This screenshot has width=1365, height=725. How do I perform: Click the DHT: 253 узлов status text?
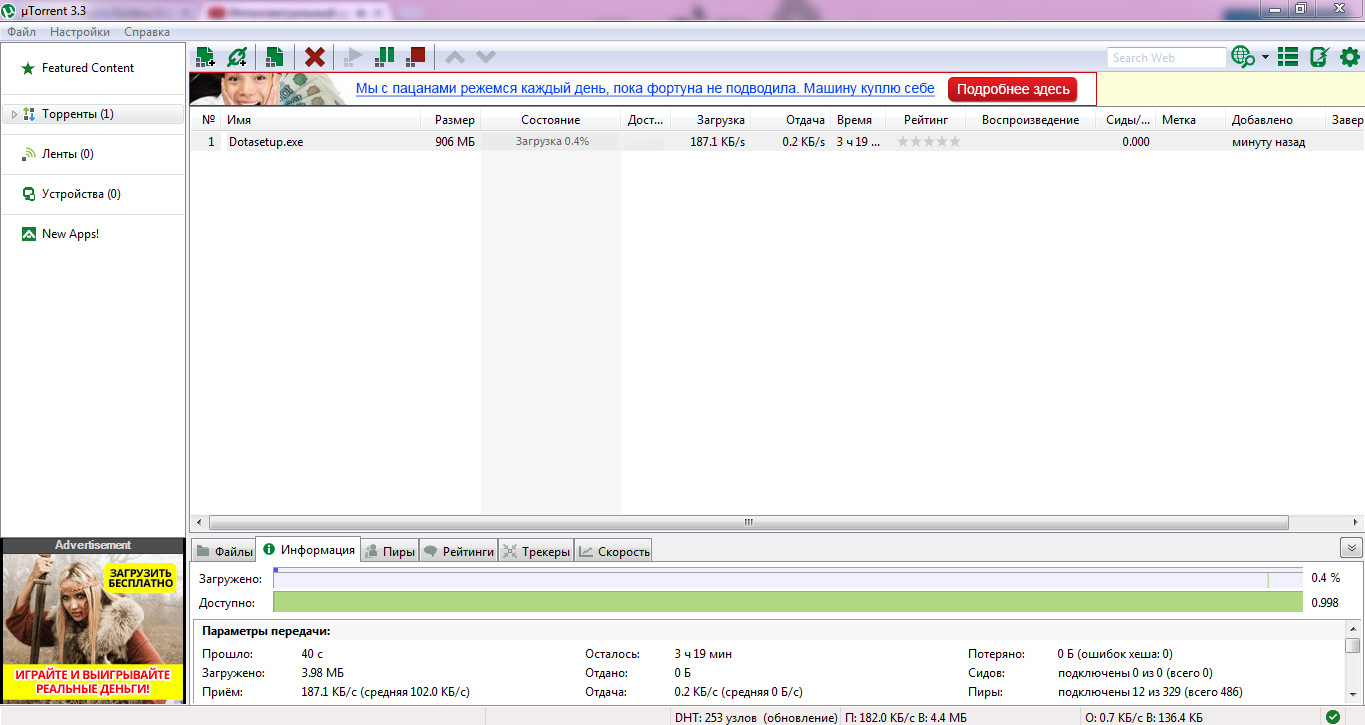click(756, 718)
